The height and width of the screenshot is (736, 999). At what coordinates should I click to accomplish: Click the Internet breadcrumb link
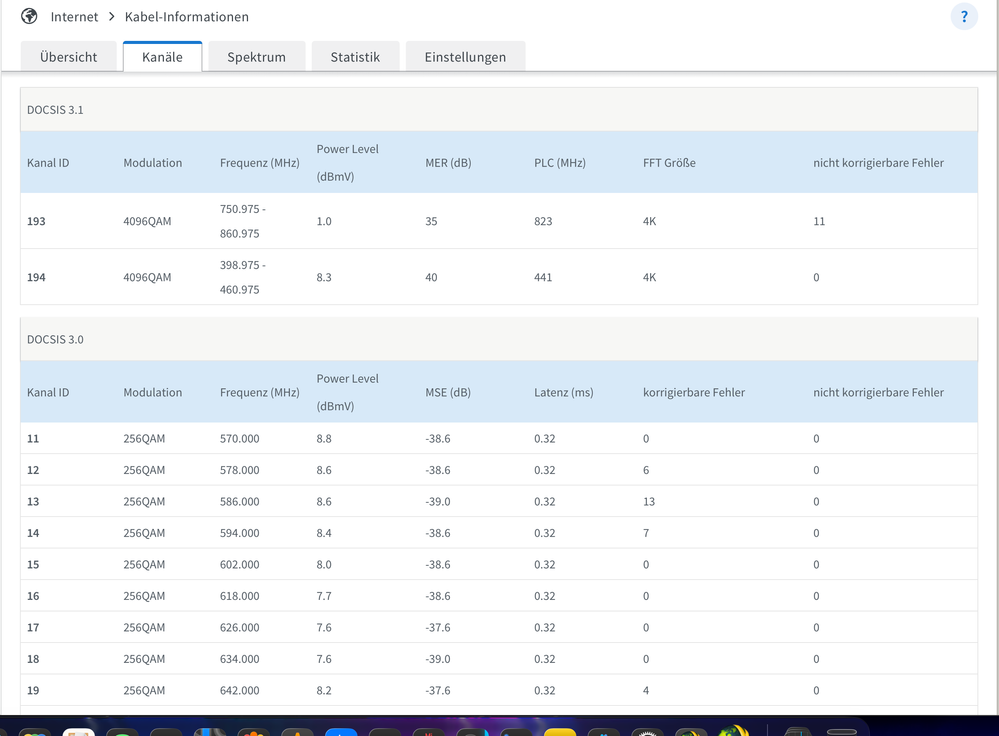click(75, 17)
